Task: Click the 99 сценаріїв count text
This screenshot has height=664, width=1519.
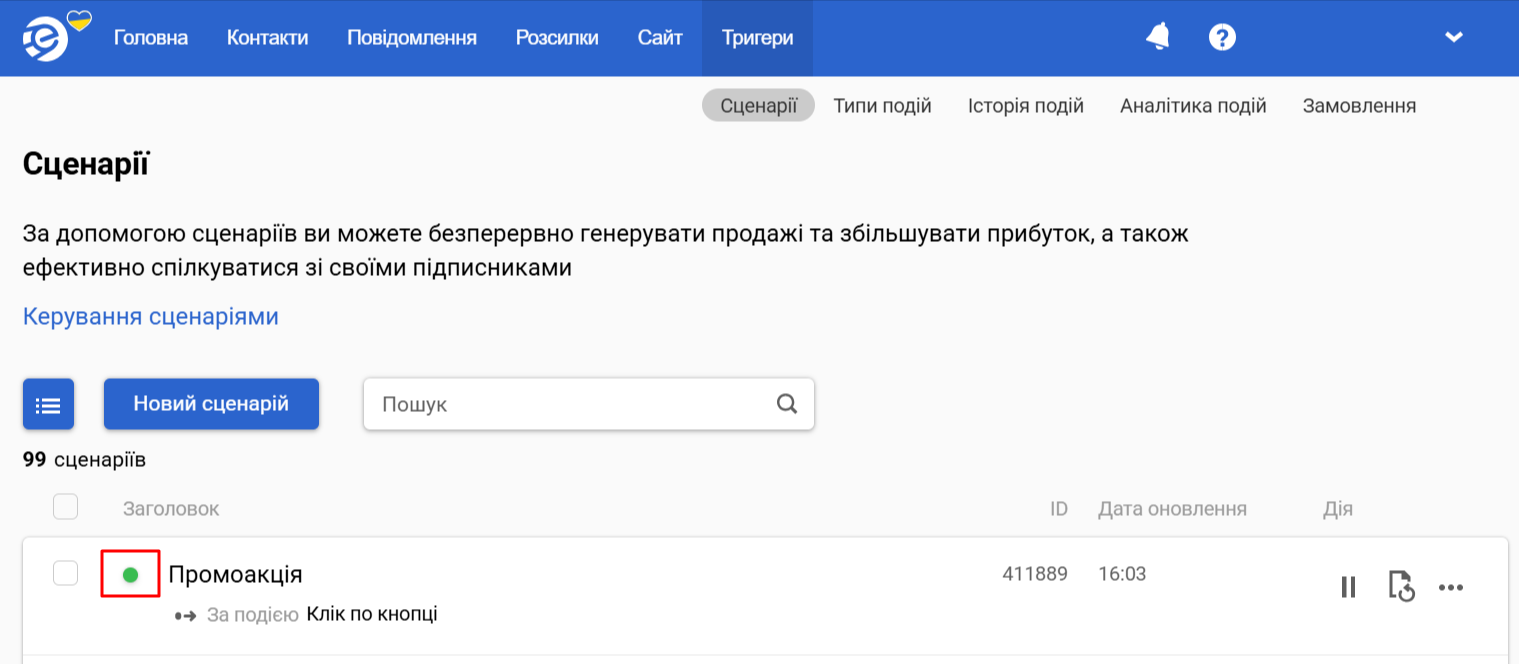Action: point(84,460)
